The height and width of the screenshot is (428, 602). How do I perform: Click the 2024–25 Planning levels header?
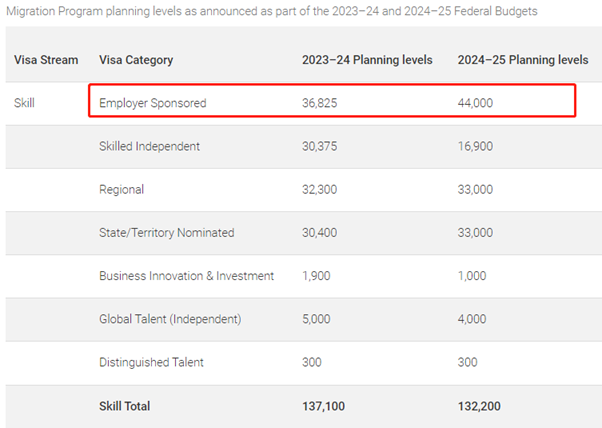pyautogui.click(x=522, y=60)
